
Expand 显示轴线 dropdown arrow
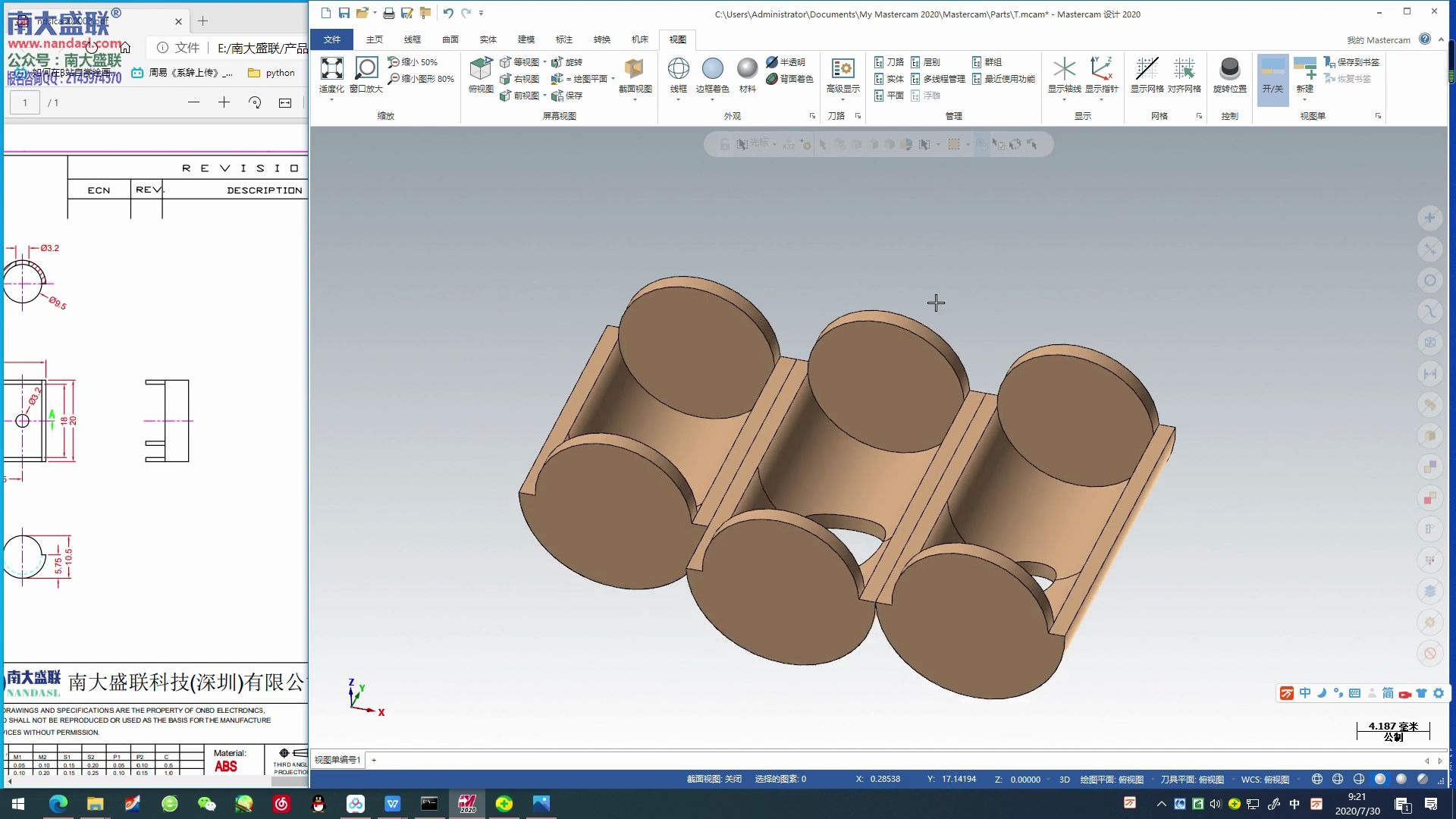click(1064, 99)
